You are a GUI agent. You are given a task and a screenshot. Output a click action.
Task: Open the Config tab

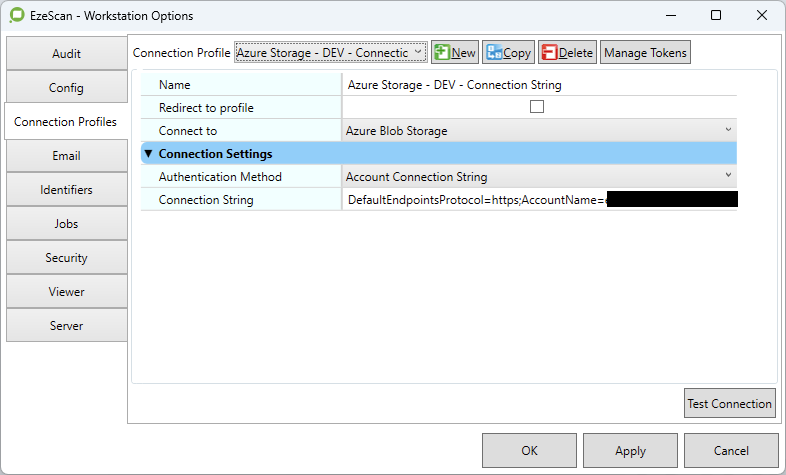point(66,88)
